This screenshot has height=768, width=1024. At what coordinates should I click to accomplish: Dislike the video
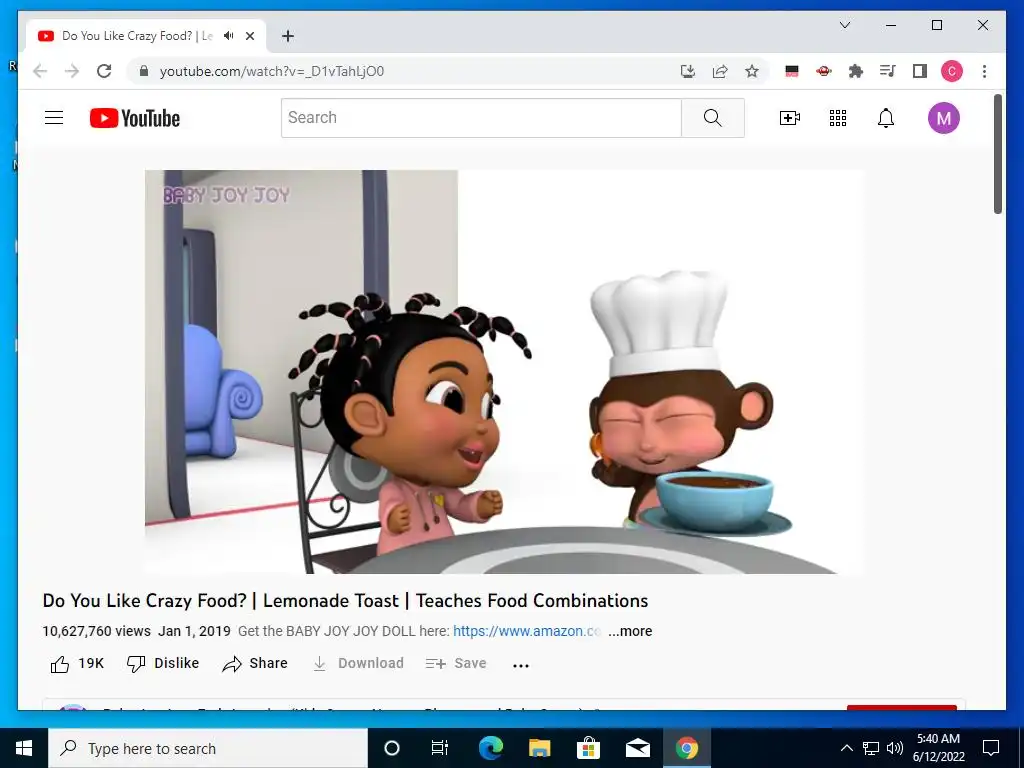(x=163, y=664)
